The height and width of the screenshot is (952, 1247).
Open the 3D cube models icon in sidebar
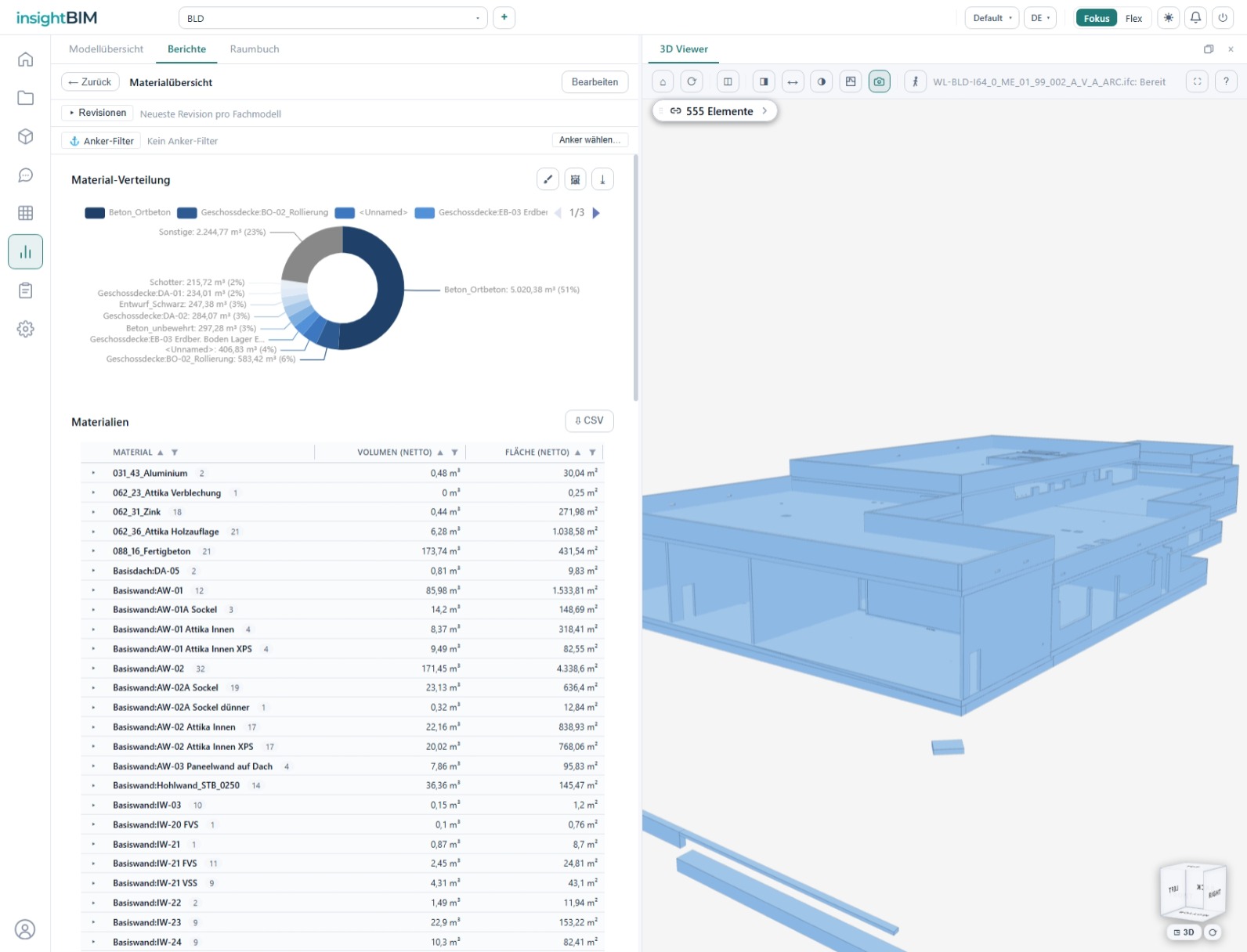(x=25, y=136)
